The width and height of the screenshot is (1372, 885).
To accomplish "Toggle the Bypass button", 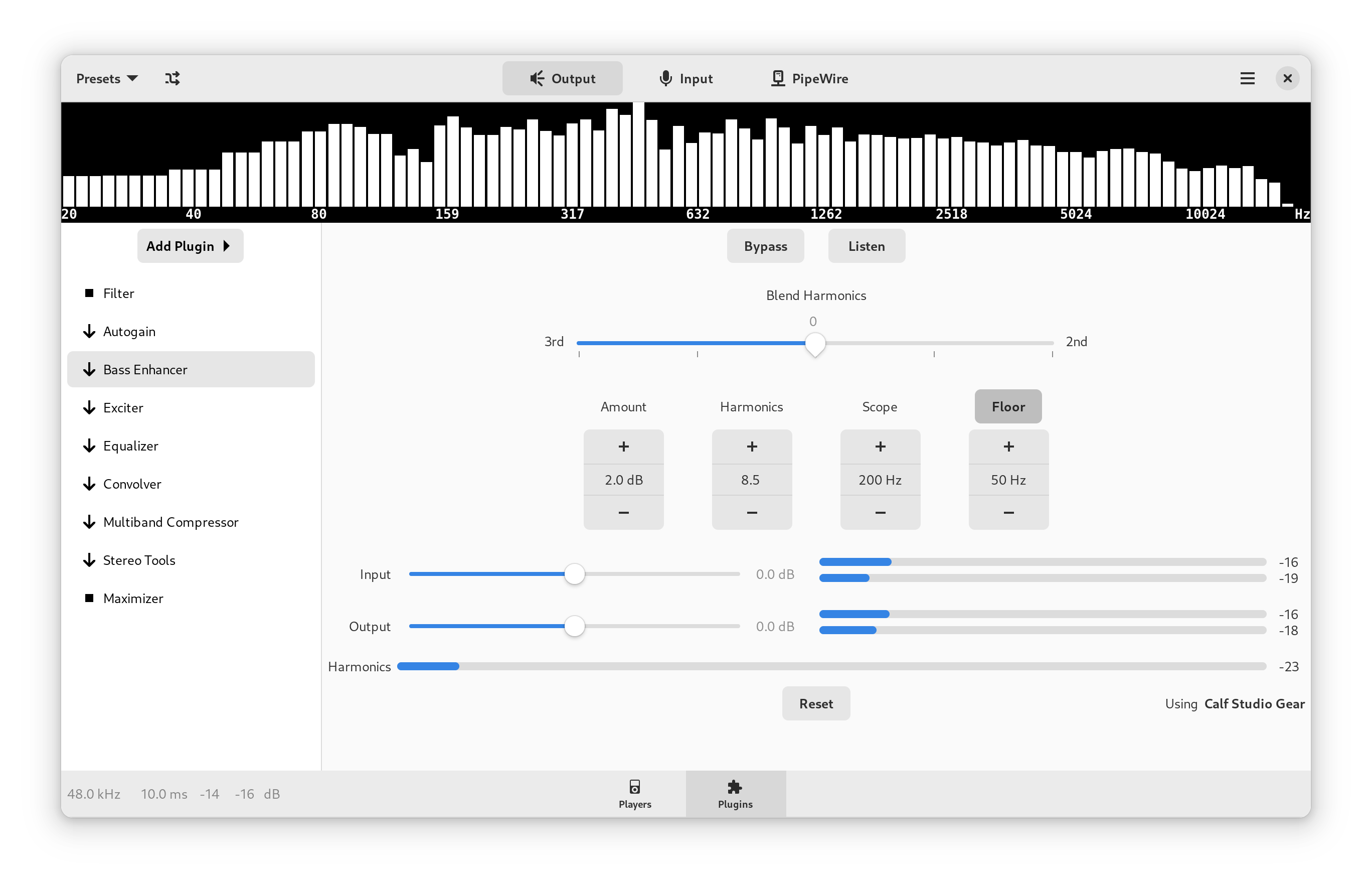I will point(765,246).
